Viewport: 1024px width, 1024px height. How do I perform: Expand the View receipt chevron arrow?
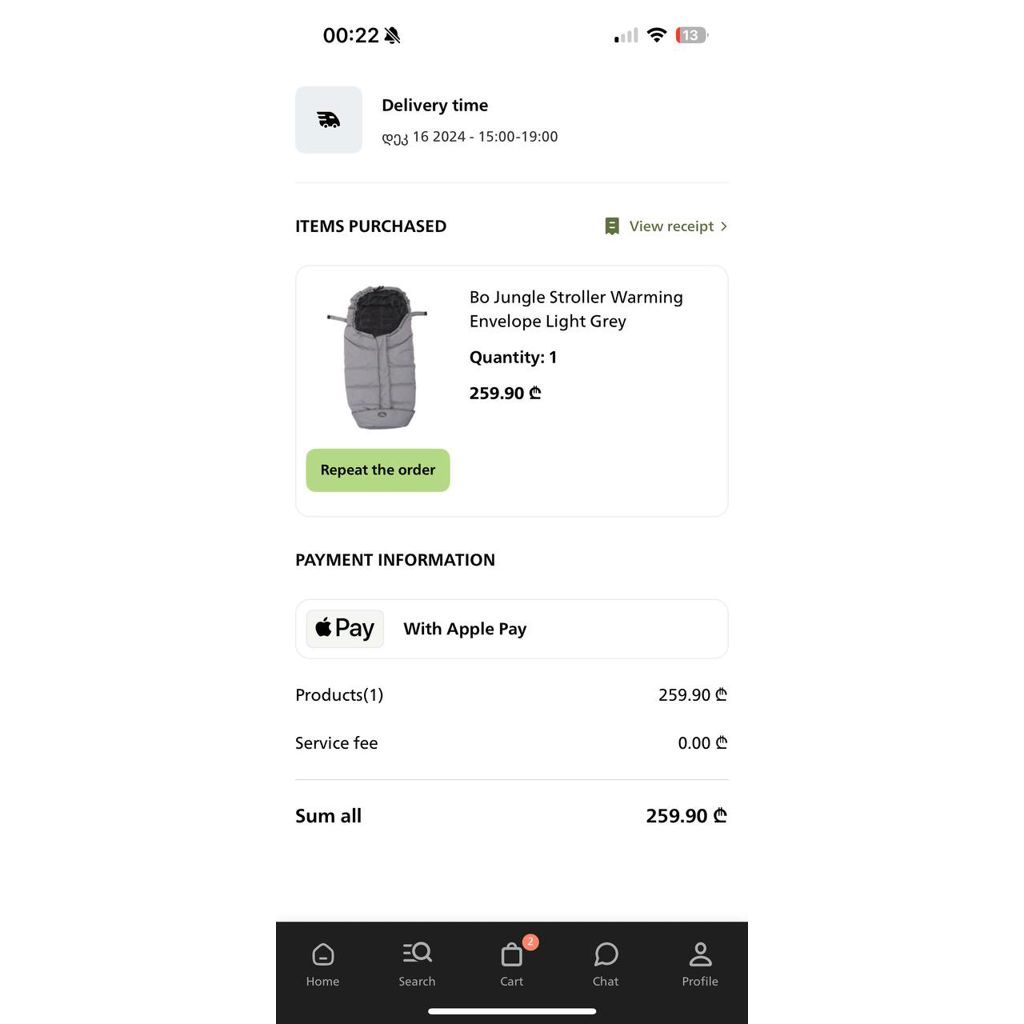coord(724,226)
